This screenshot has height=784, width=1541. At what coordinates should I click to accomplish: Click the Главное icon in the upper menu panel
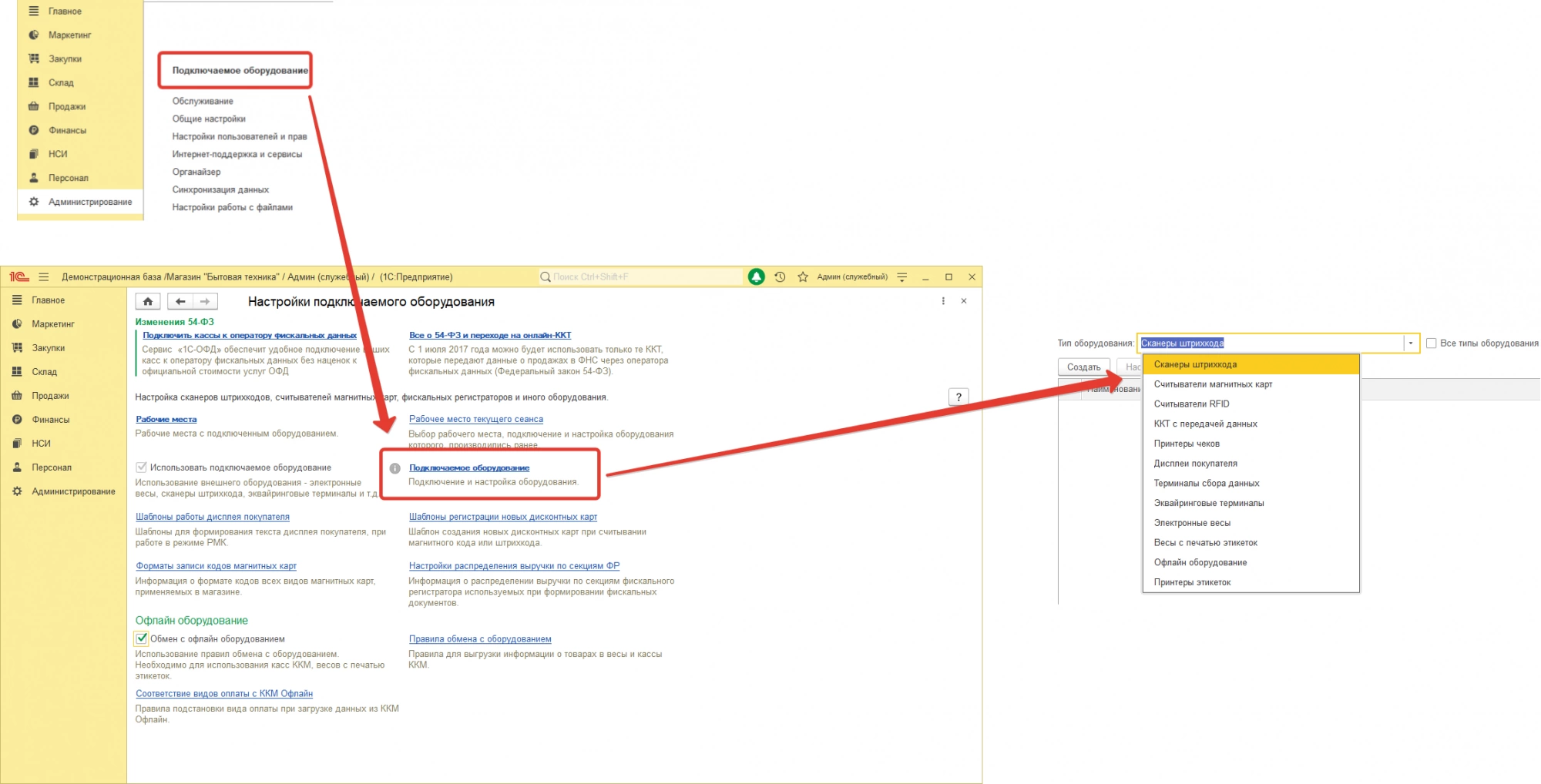[34, 12]
